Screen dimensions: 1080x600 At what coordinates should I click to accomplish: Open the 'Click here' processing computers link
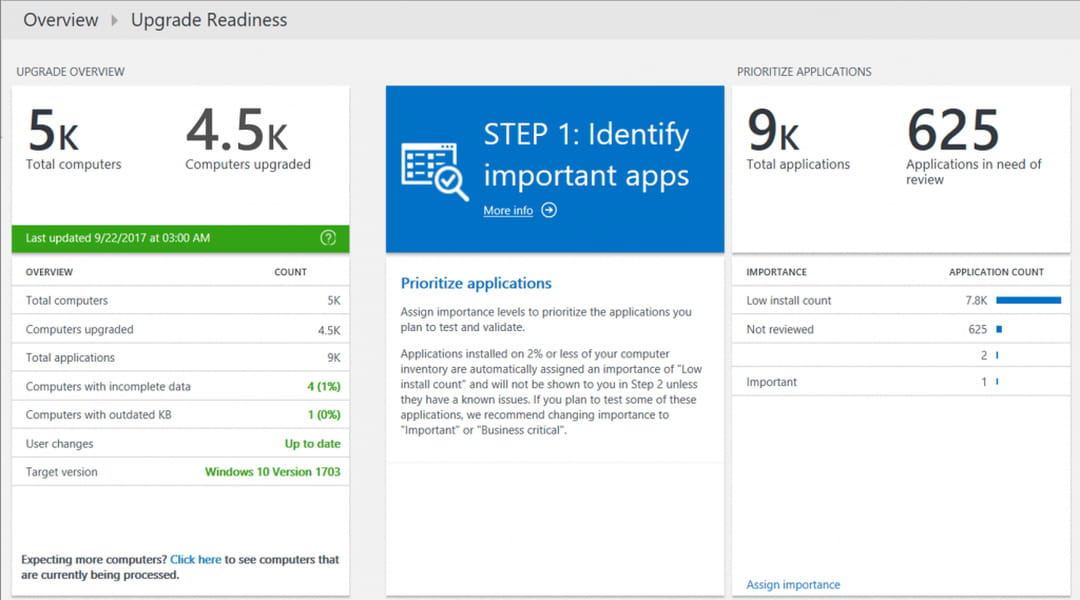pyautogui.click(x=196, y=560)
